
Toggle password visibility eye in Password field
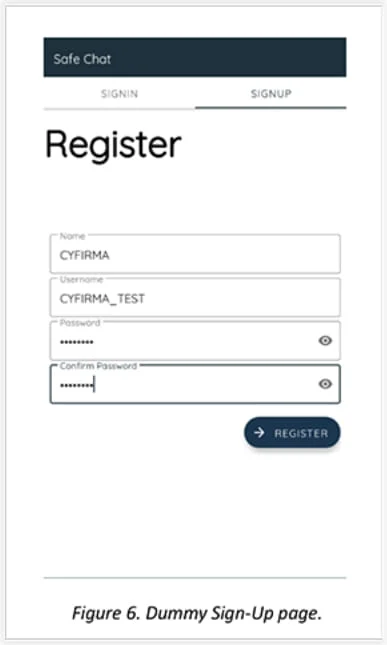325,341
